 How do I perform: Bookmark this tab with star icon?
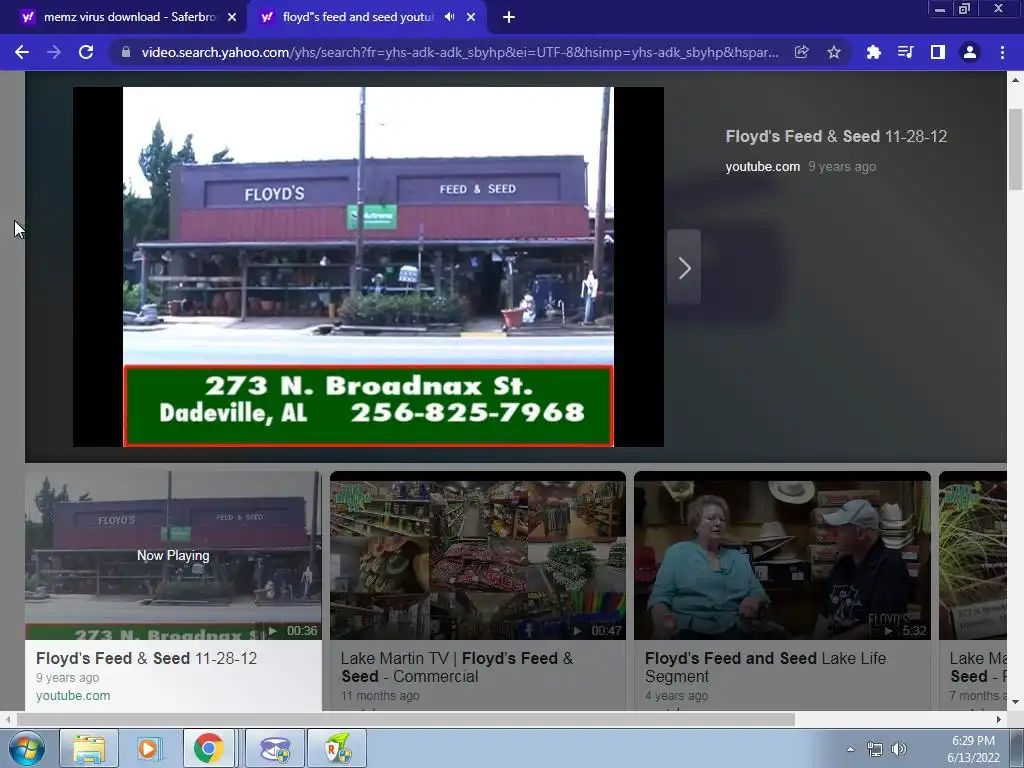click(x=834, y=52)
